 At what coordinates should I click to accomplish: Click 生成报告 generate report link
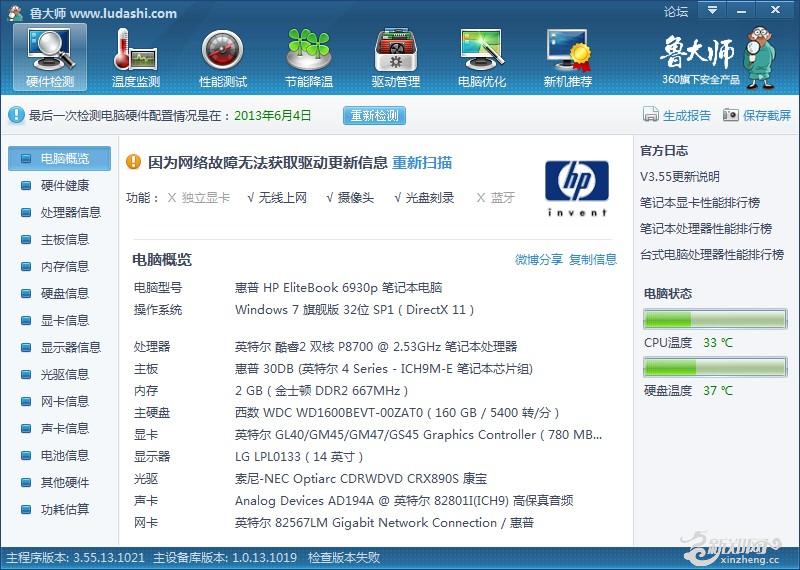[x=687, y=115]
